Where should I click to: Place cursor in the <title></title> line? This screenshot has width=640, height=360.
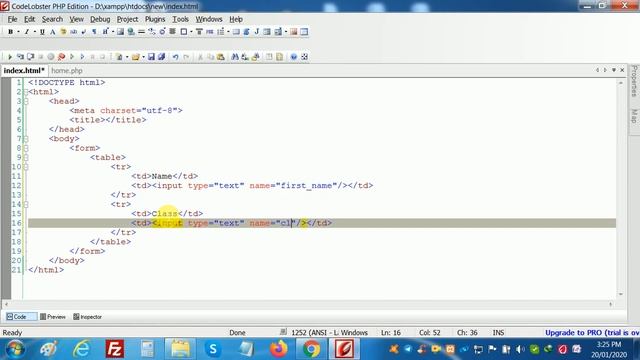click(108, 120)
